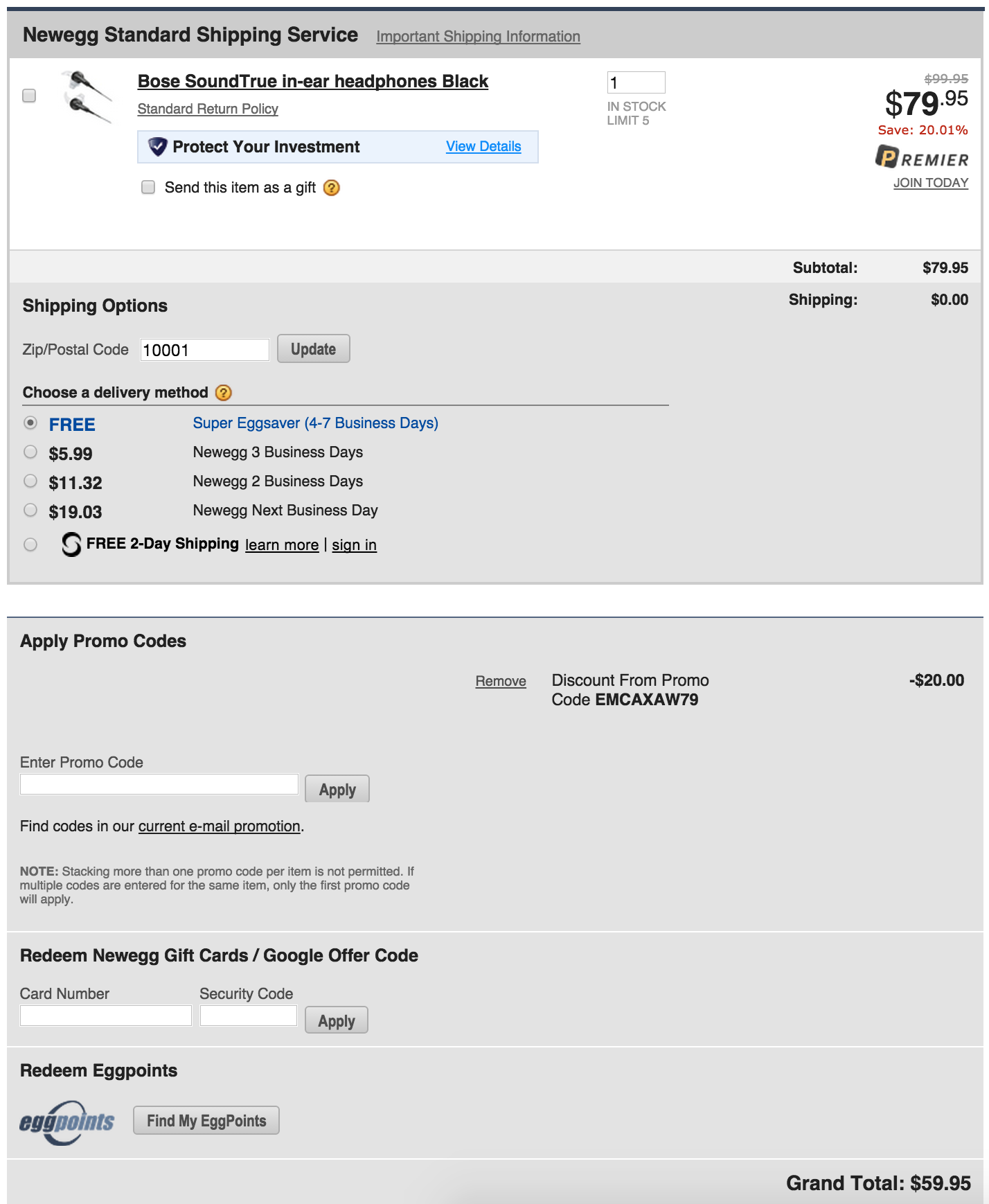989x1204 pixels.
Task: Click the gift card Card Number field
Action: click(x=106, y=1016)
